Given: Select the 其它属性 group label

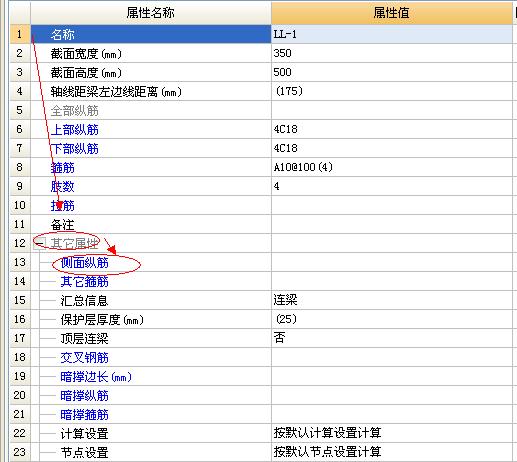Looking at the screenshot, I should 75,244.
